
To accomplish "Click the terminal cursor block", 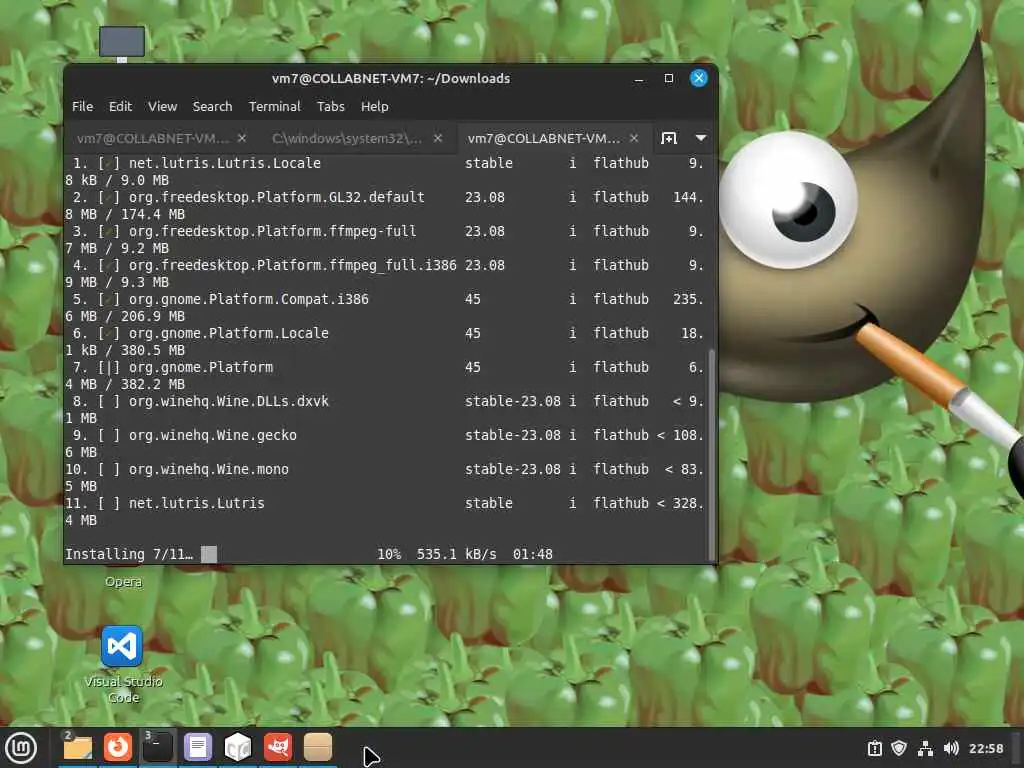I will point(209,554).
